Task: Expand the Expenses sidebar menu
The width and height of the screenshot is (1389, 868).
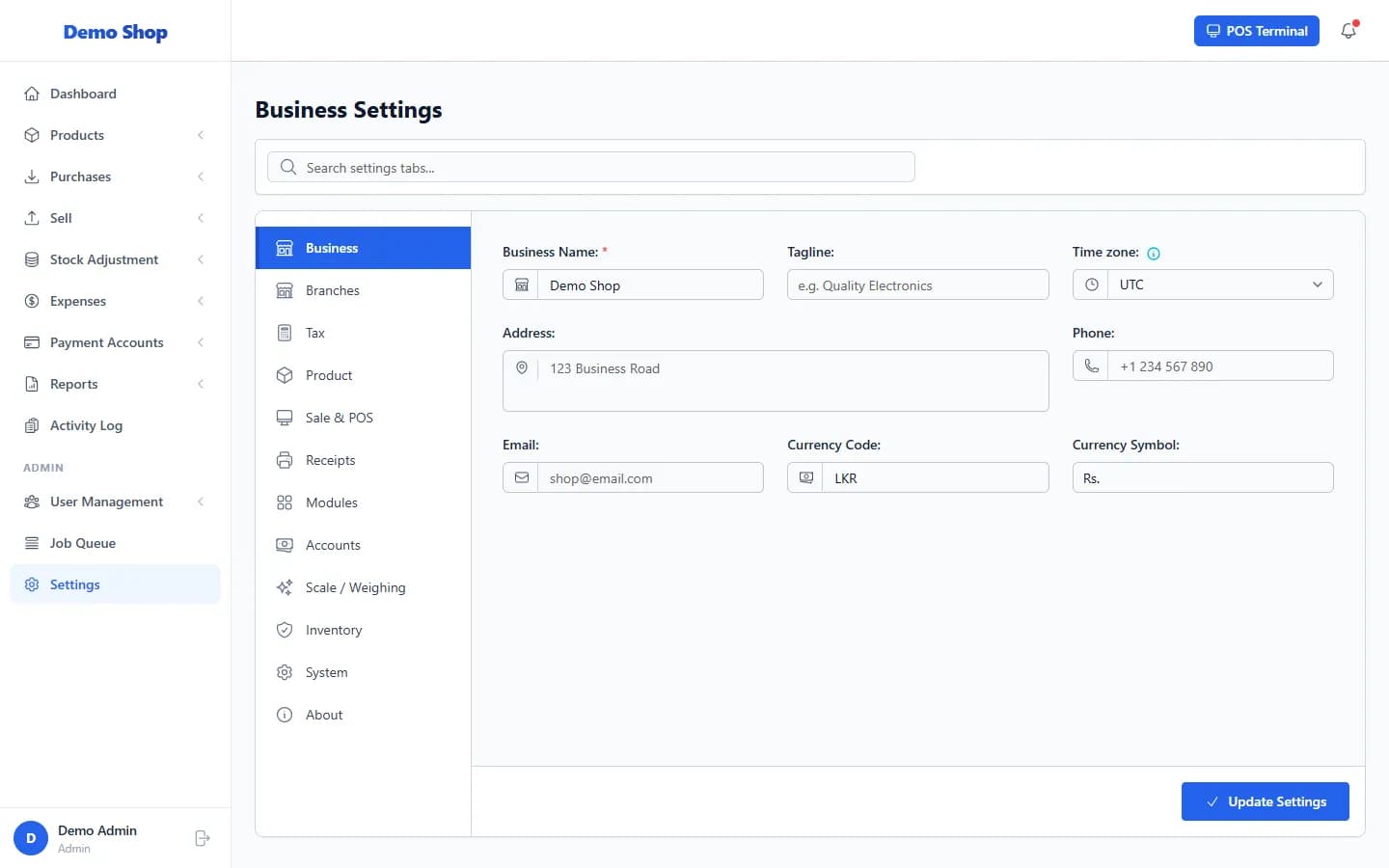Action: (115, 301)
